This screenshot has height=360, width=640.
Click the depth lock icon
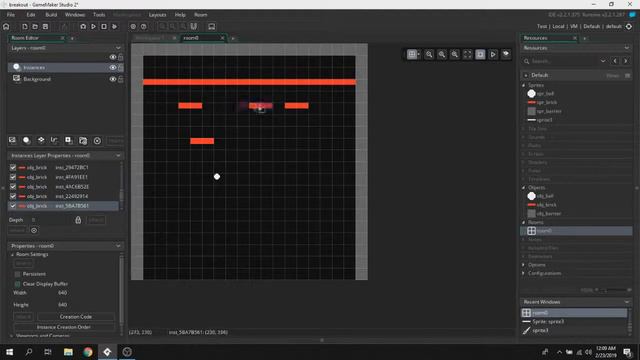(x=78, y=220)
